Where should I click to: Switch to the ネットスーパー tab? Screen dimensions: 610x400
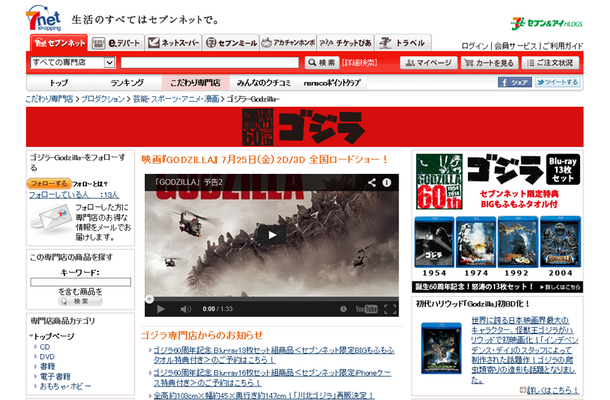[x=174, y=43]
